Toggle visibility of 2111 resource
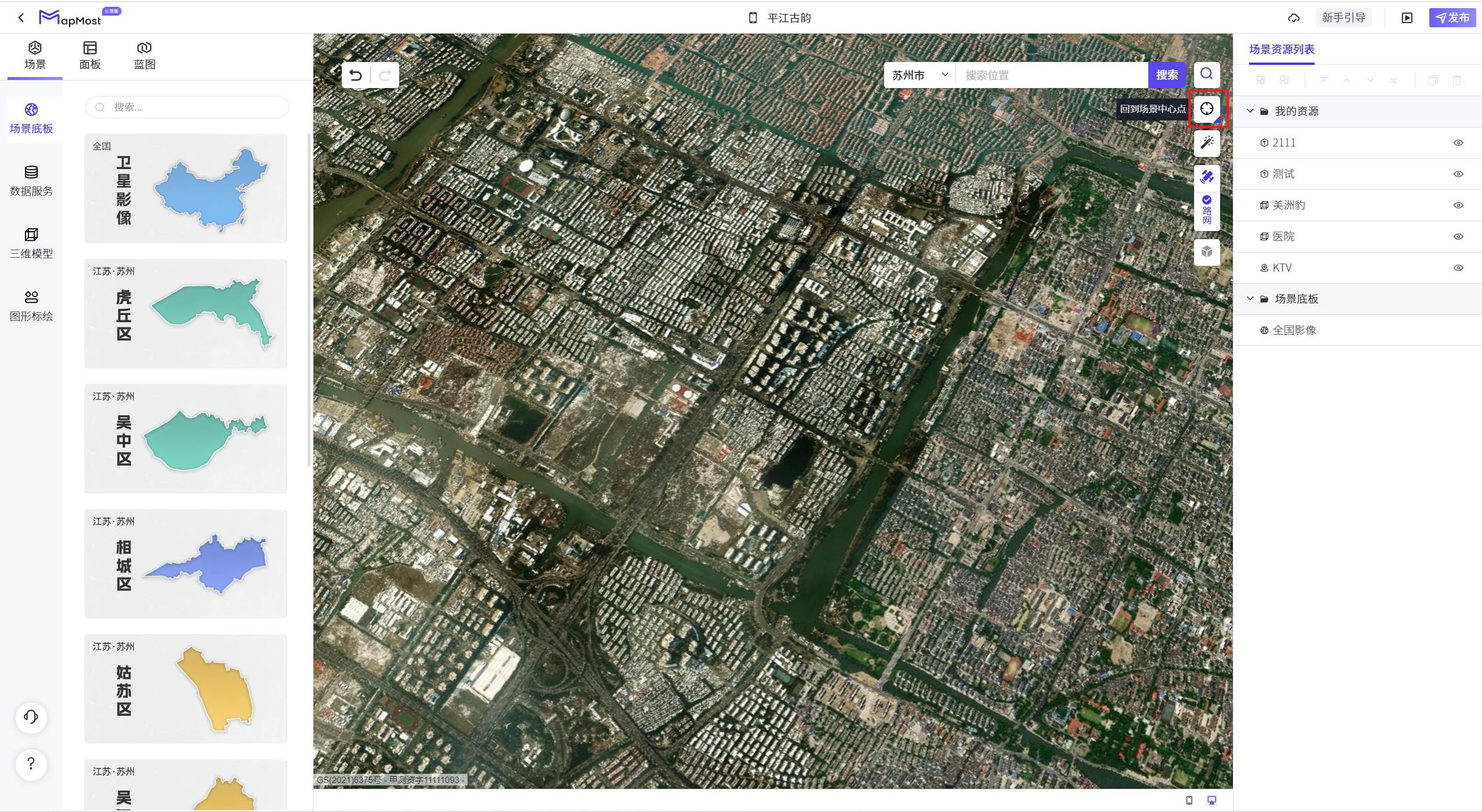 1458,142
